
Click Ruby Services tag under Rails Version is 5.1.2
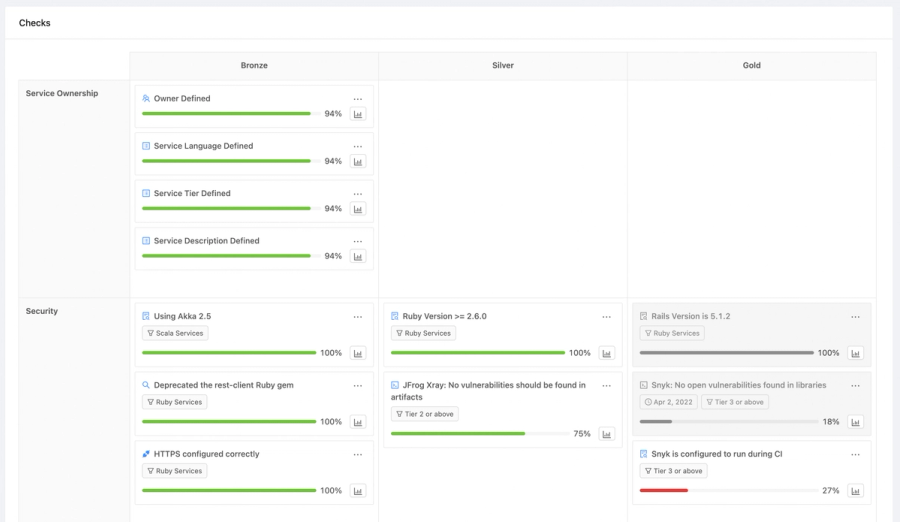point(672,333)
